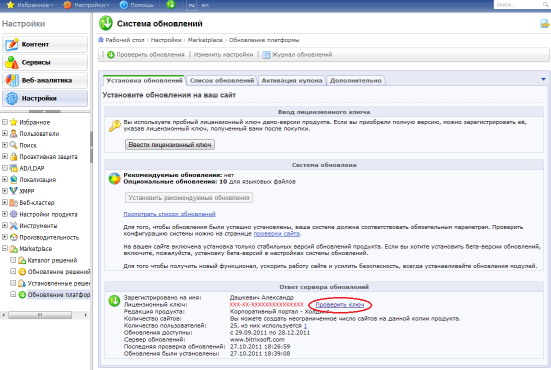Open Журнал обновлений from toolbar
Viewport: 551px width, 370px height.
tap(297, 54)
